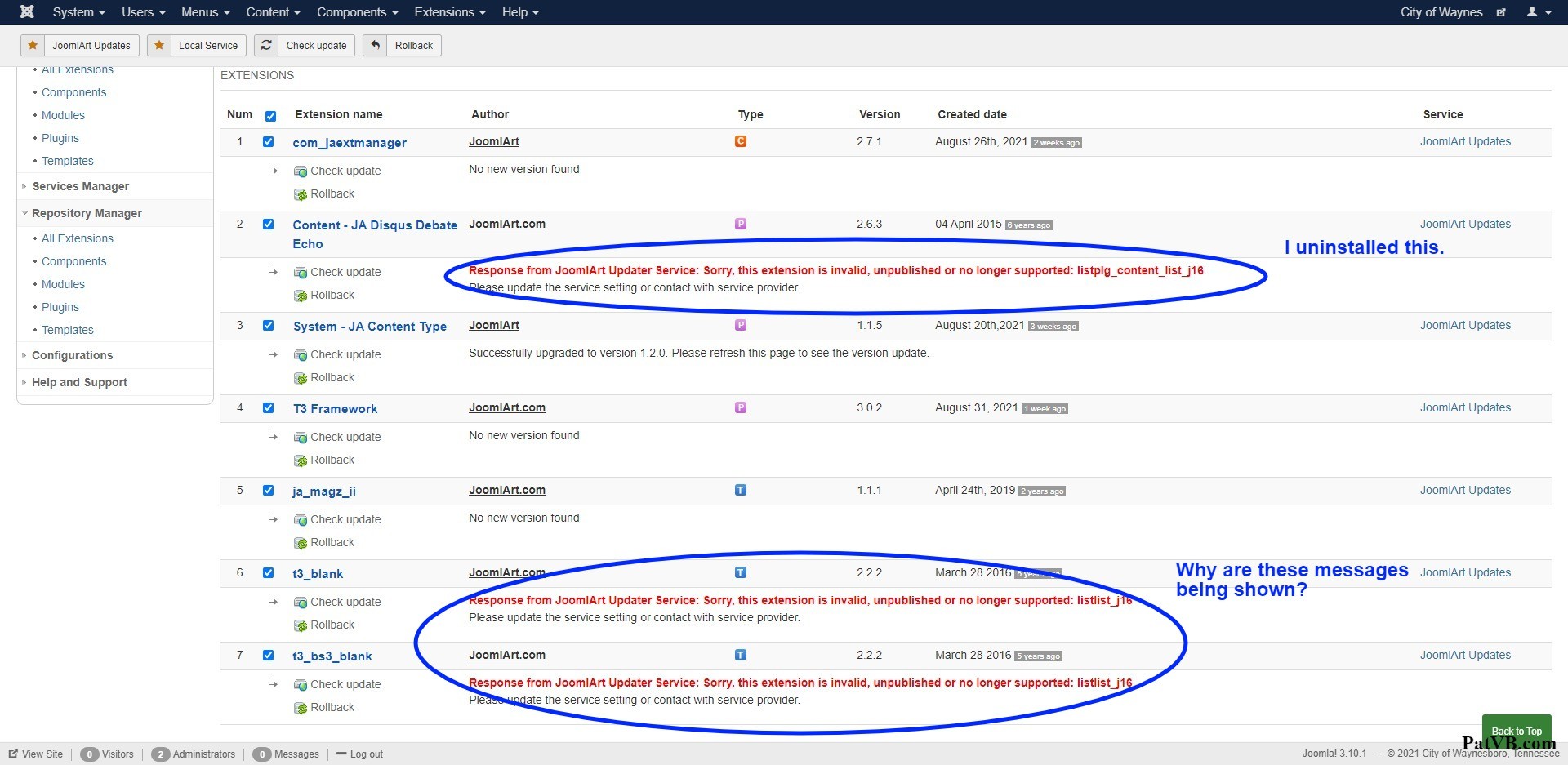Open the Content menu
The height and width of the screenshot is (765, 1568).
[x=273, y=12]
